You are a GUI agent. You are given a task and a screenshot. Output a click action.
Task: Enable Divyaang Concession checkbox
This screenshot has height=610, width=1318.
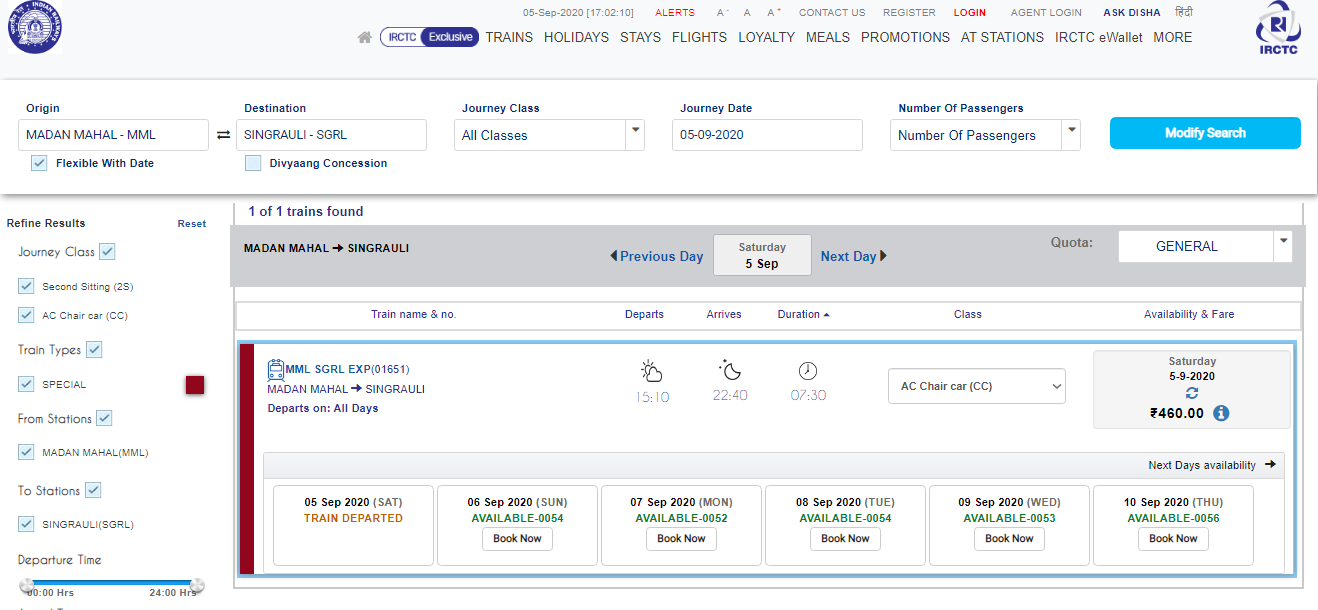253,163
